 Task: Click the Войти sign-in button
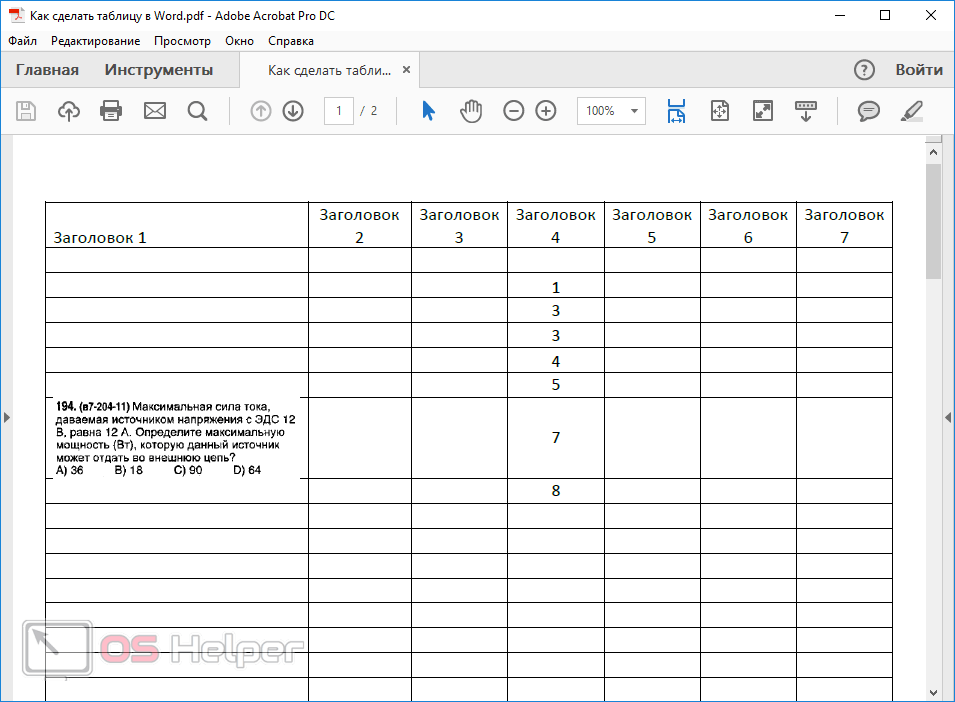tap(918, 70)
